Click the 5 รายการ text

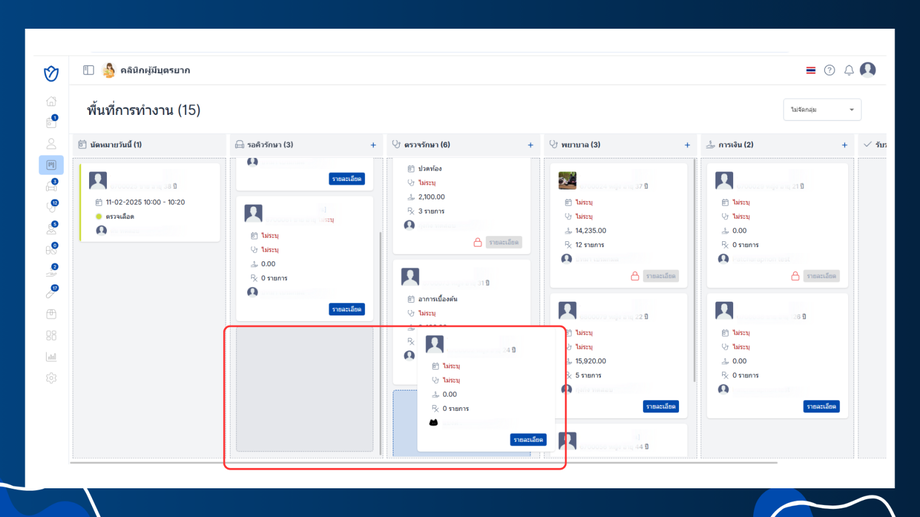pos(588,375)
